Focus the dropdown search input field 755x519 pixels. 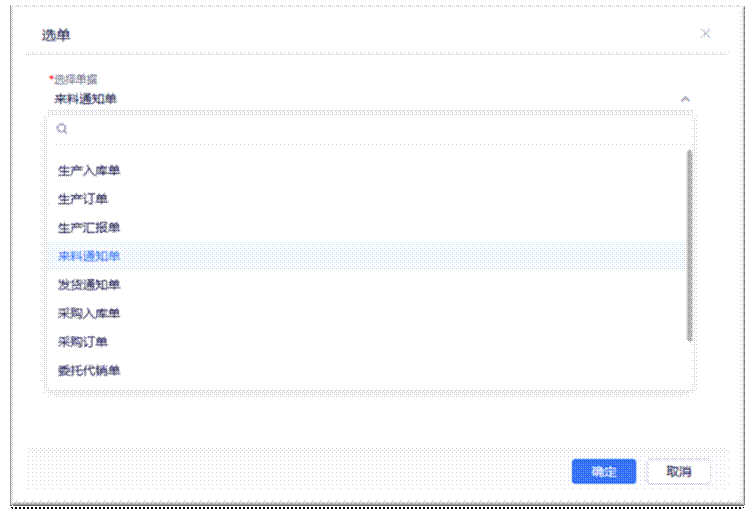click(x=370, y=129)
